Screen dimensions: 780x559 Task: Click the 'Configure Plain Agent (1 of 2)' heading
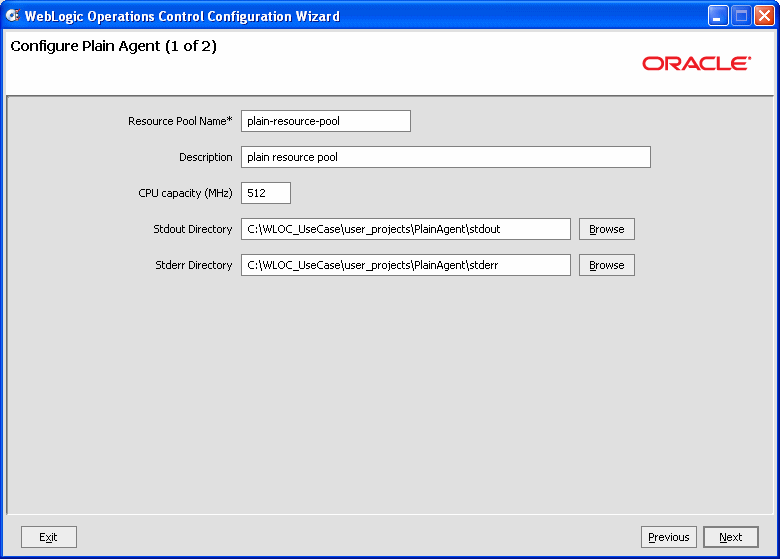(x=113, y=46)
